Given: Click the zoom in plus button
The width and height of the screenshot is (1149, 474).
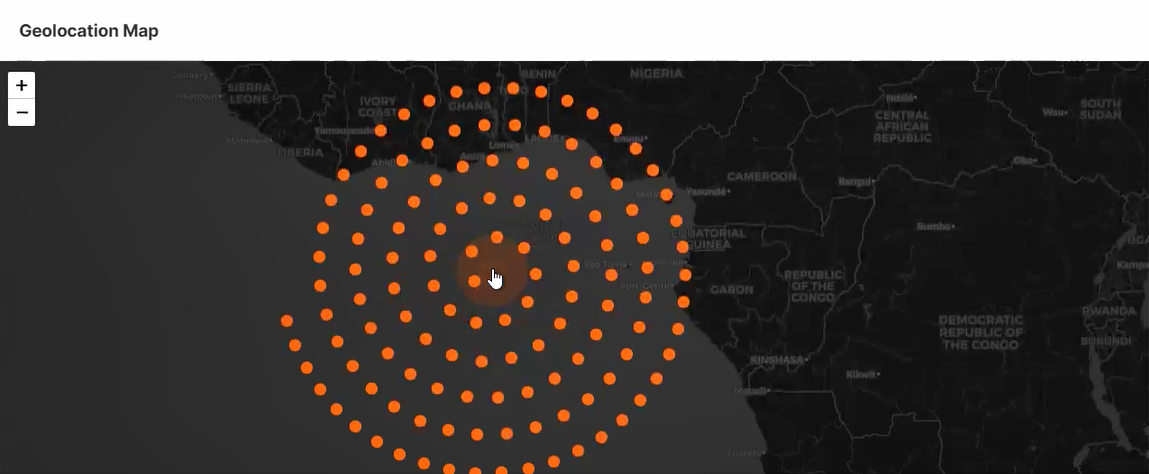Looking at the screenshot, I should [21, 85].
